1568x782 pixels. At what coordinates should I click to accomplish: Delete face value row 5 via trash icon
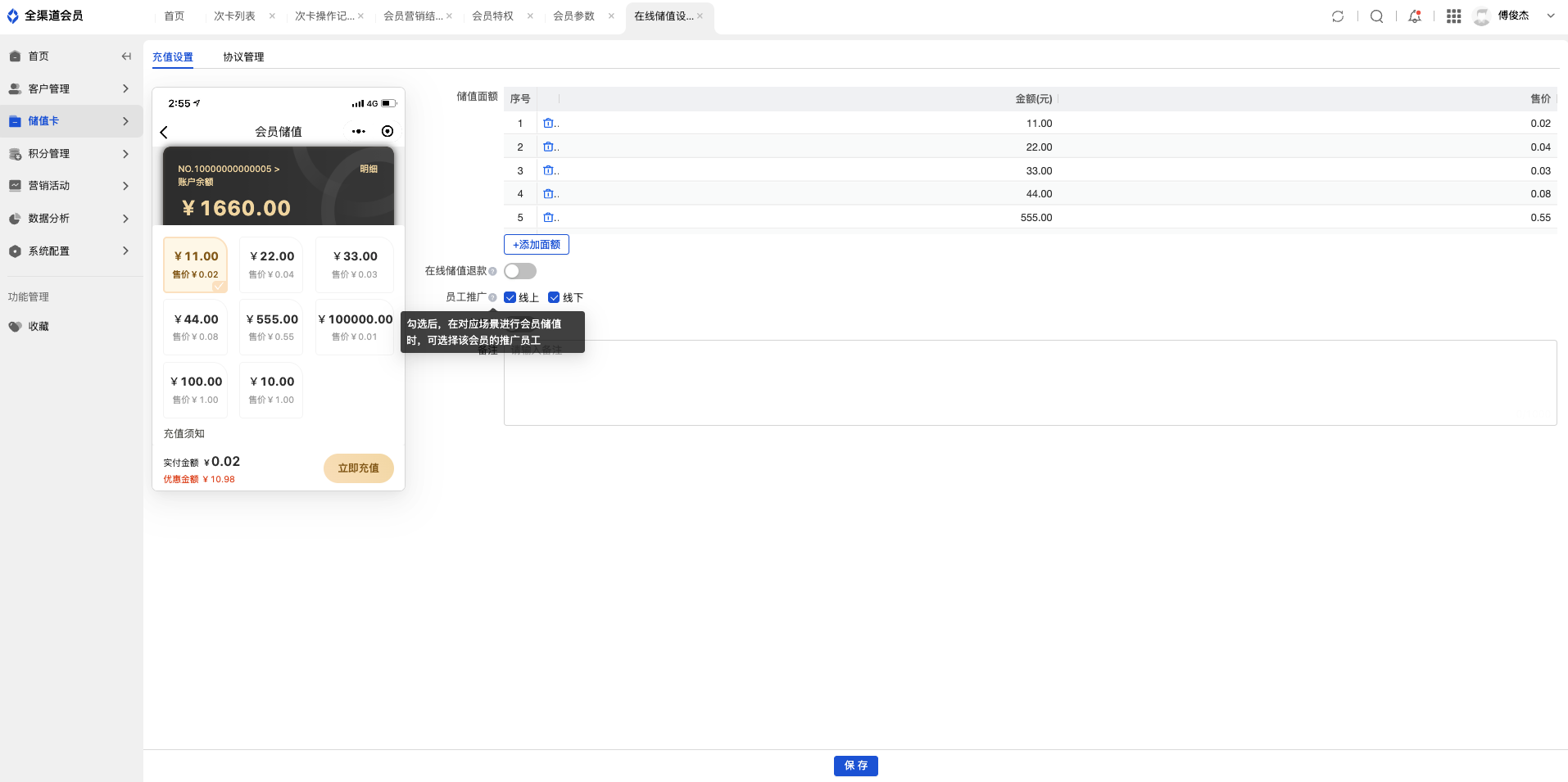[x=549, y=217]
